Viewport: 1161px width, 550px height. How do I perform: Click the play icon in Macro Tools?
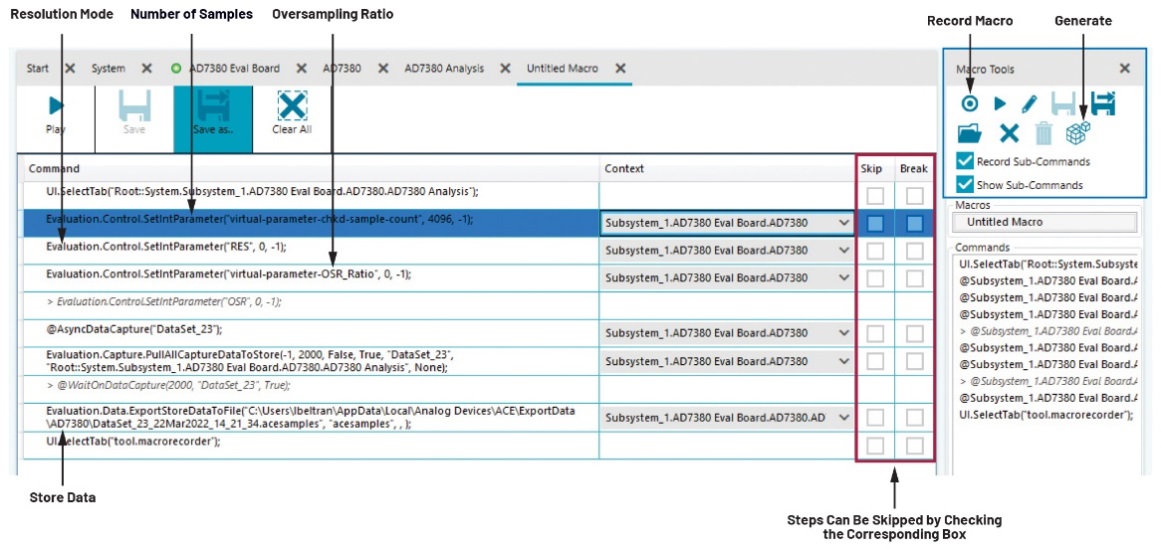pos(1000,104)
